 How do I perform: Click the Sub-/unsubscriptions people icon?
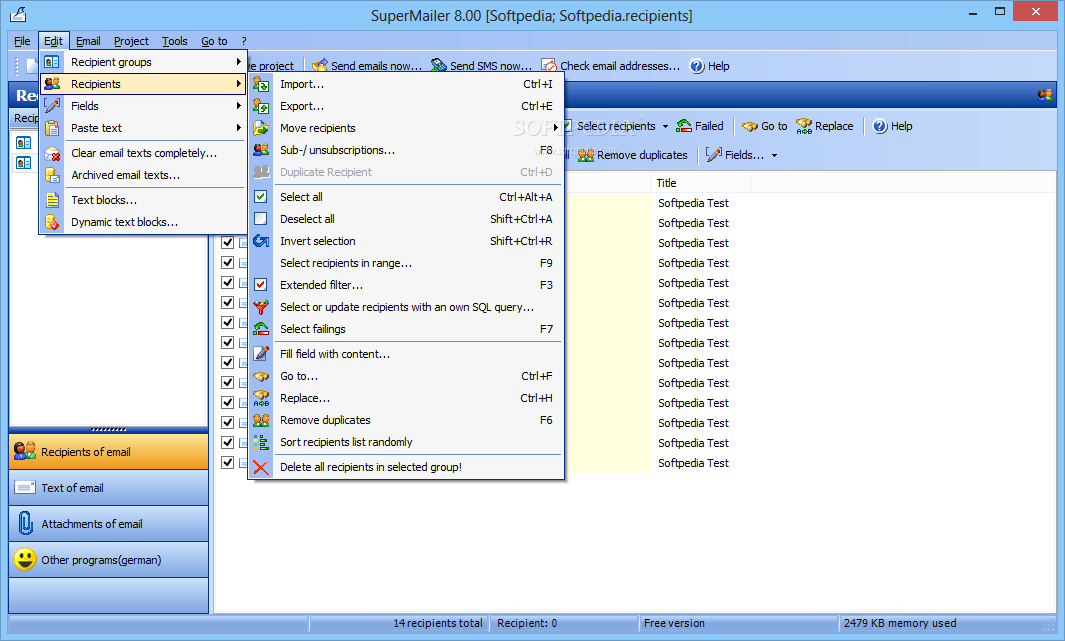click(261, 150)
